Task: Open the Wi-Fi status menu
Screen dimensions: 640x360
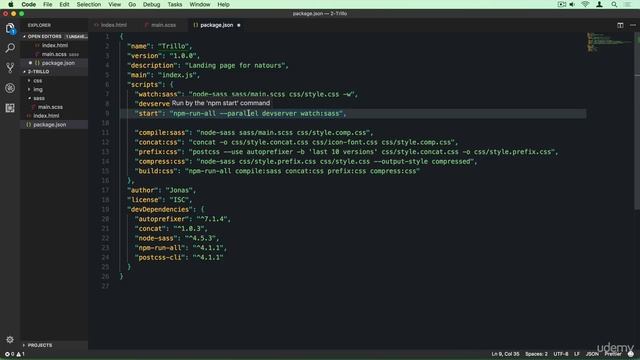Action: 585,4
